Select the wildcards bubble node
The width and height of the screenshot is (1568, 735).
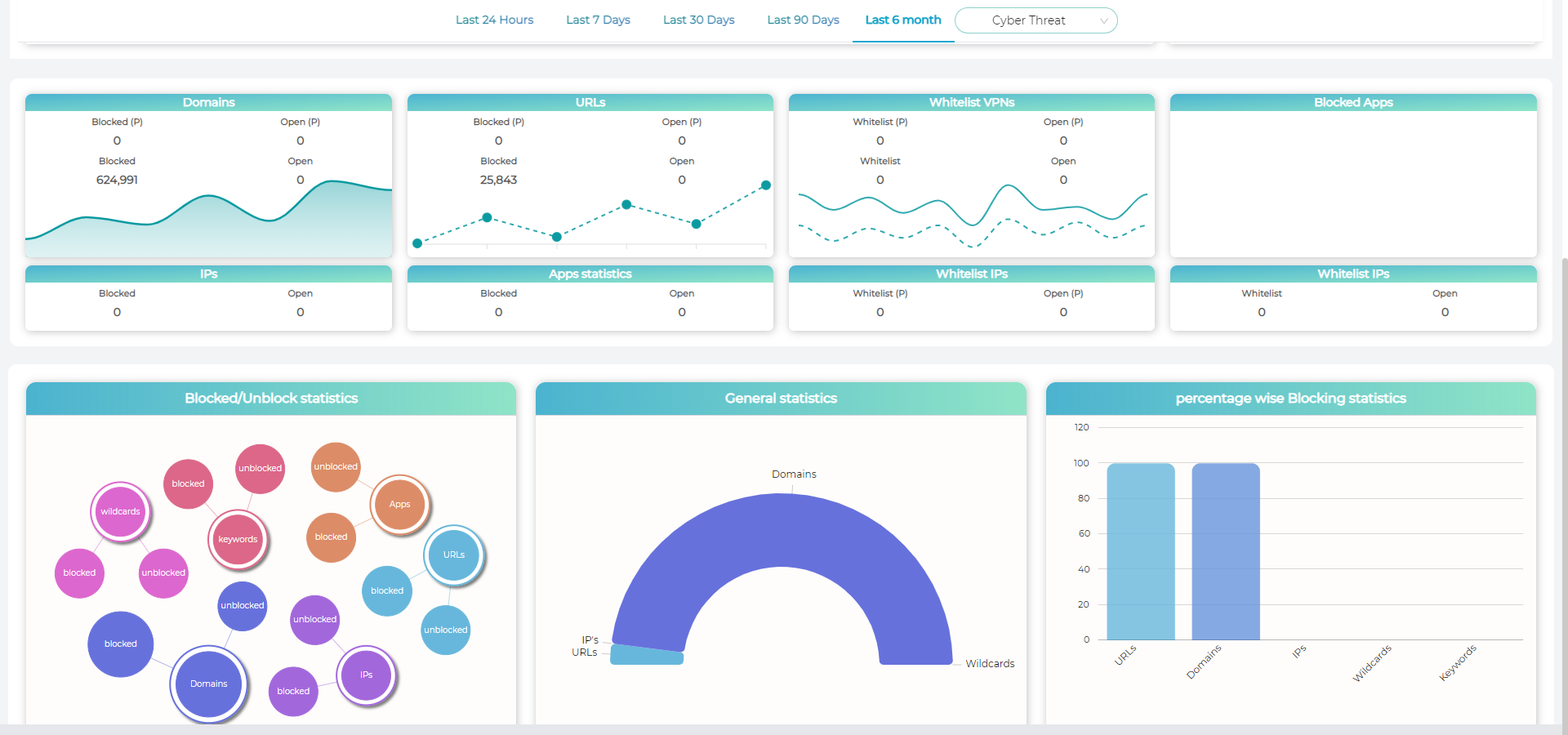[x=121, y=512]
